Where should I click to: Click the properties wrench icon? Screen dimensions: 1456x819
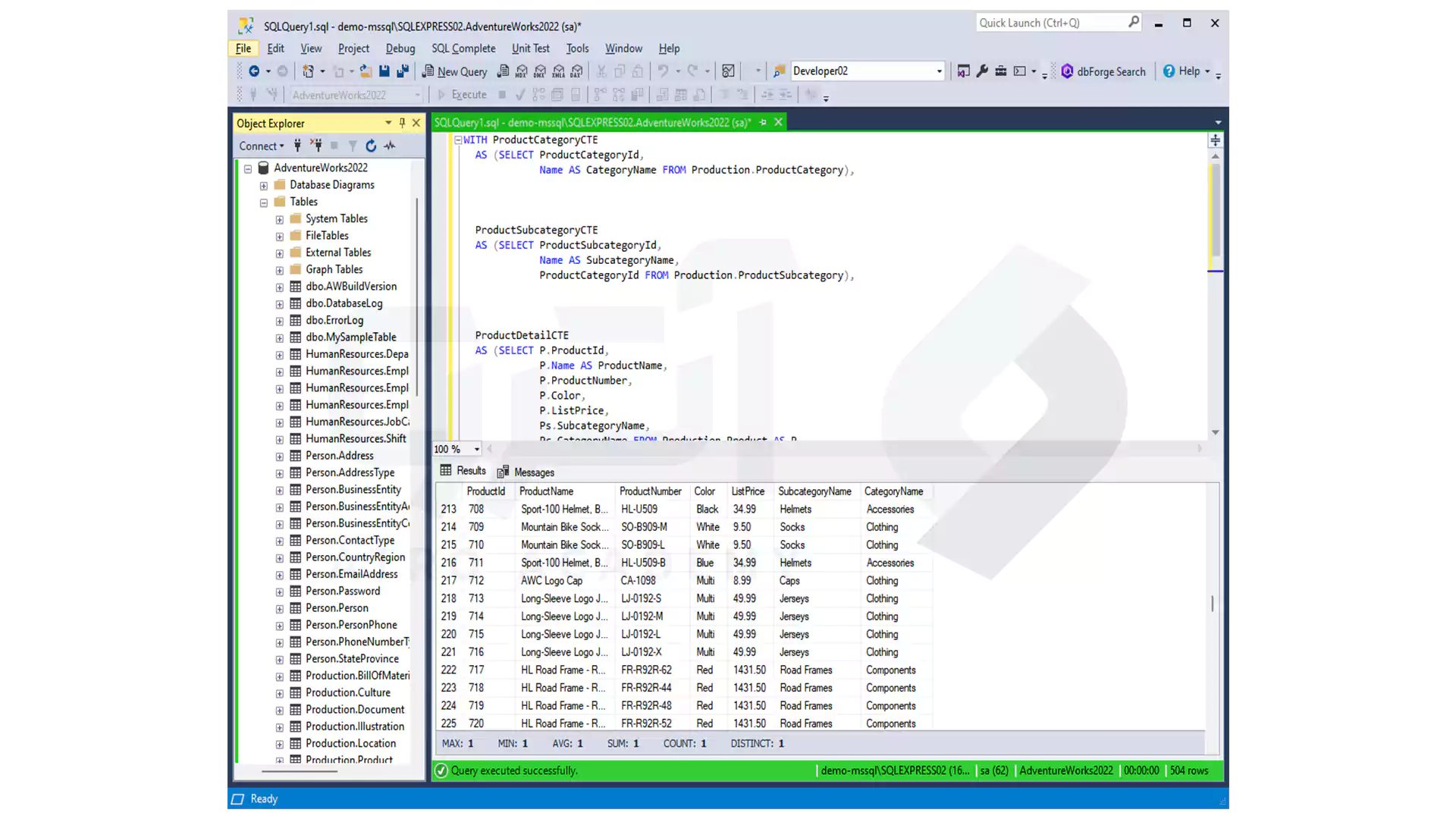pyautogui.click(x=982, y=71)
